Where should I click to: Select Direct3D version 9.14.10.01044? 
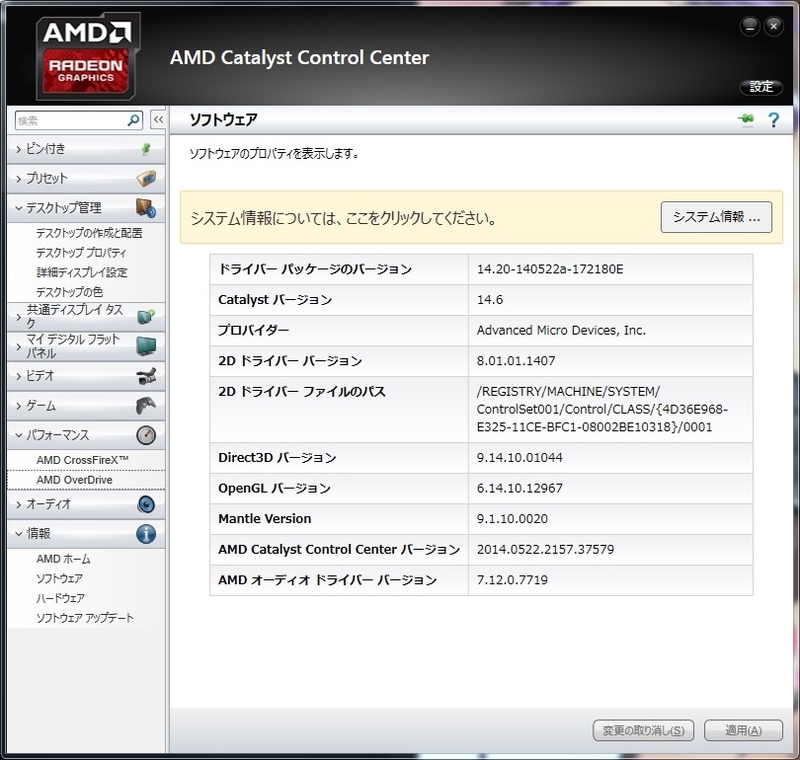(x=519, y=458)
